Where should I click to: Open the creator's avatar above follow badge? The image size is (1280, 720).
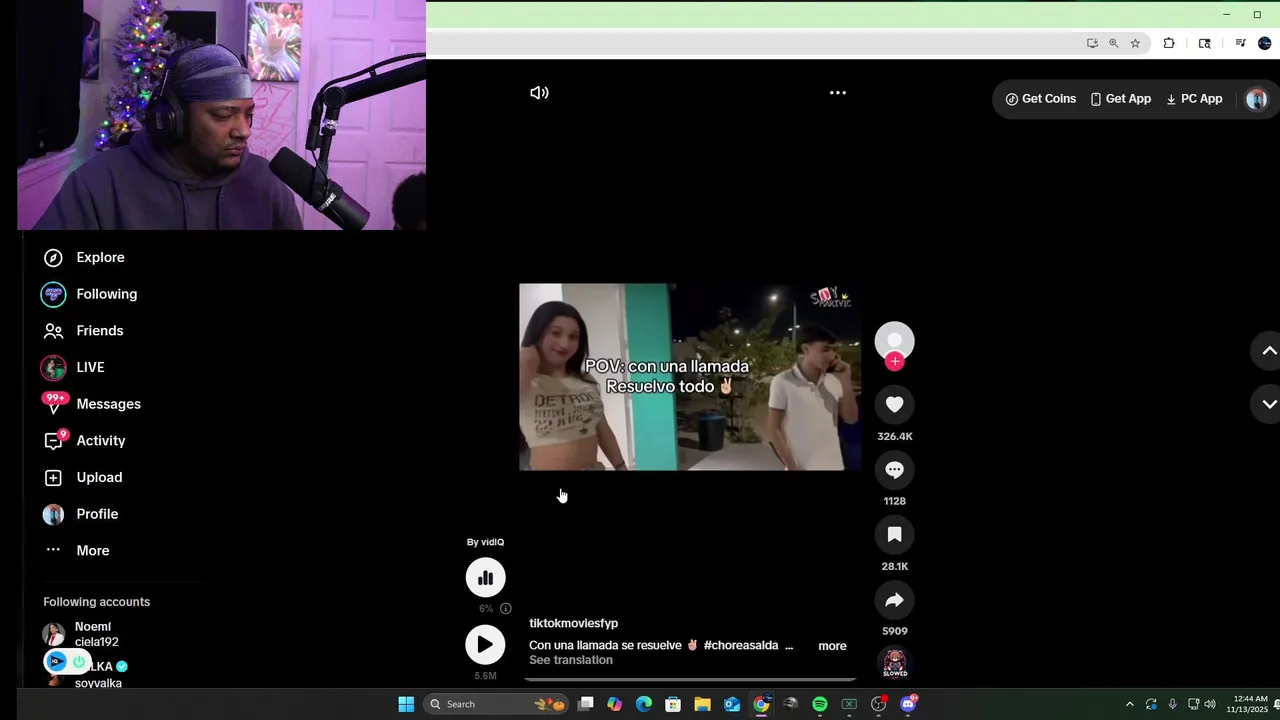click(x=895, y=339)
